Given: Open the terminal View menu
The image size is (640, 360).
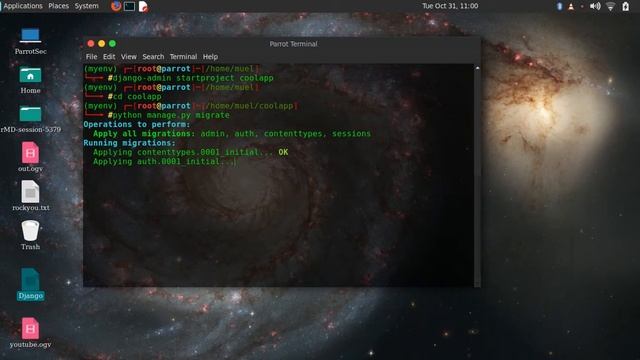Looking at the screenshot, I should (x=129, y=57).
